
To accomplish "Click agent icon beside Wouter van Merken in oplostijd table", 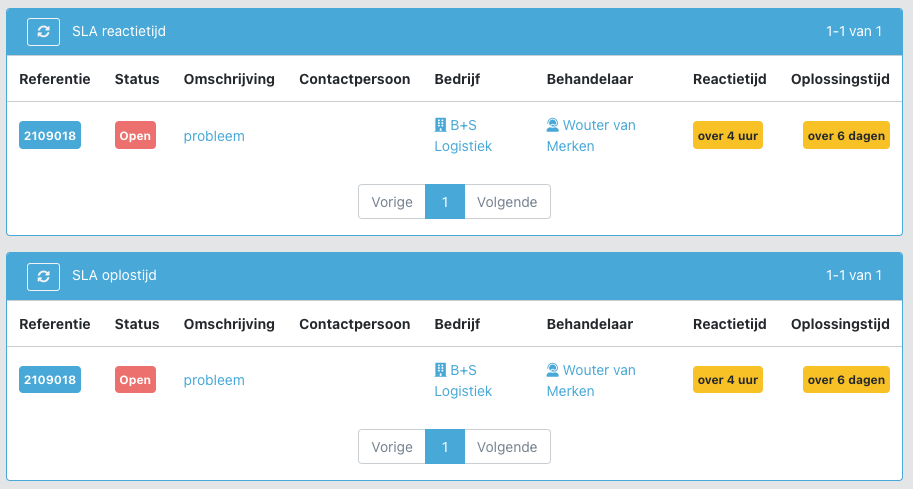I will click(553, 370).
